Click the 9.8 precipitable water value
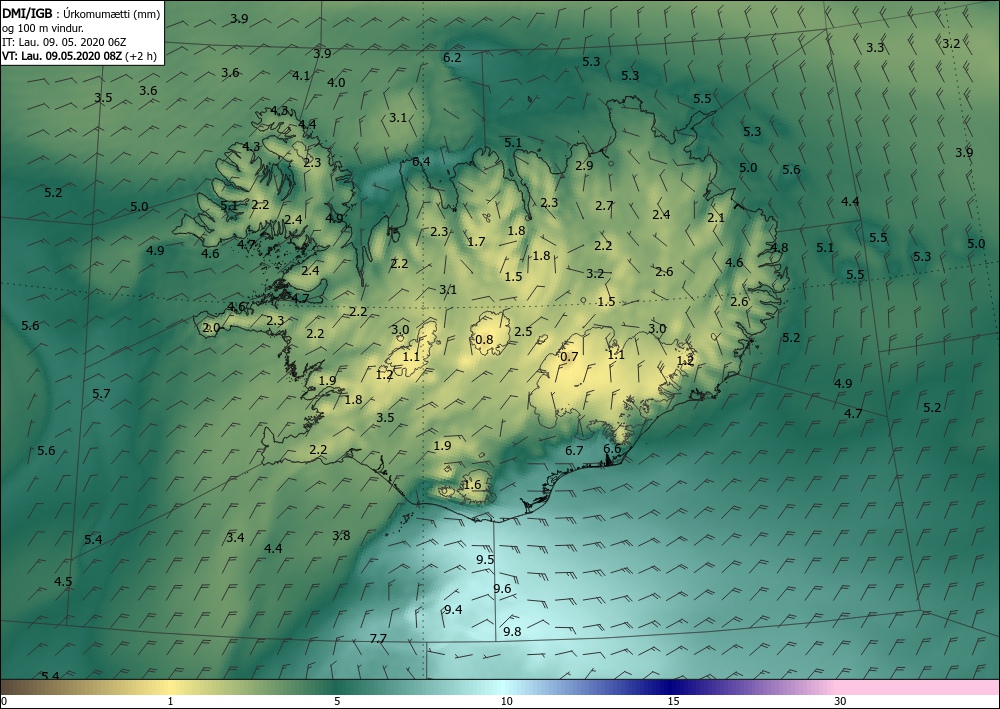The width and height of the screenshot is (1000, 709). click(512, 632)
